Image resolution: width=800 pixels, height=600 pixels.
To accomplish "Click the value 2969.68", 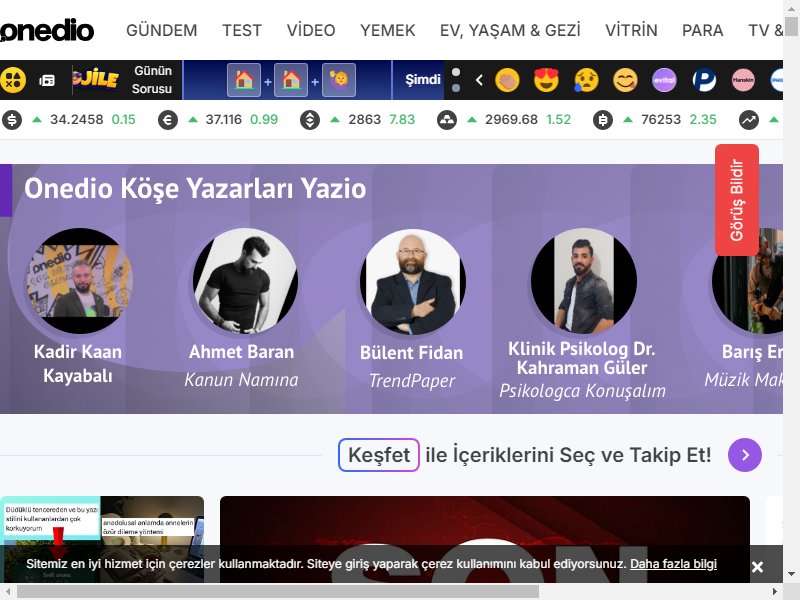I will point(511,120).
